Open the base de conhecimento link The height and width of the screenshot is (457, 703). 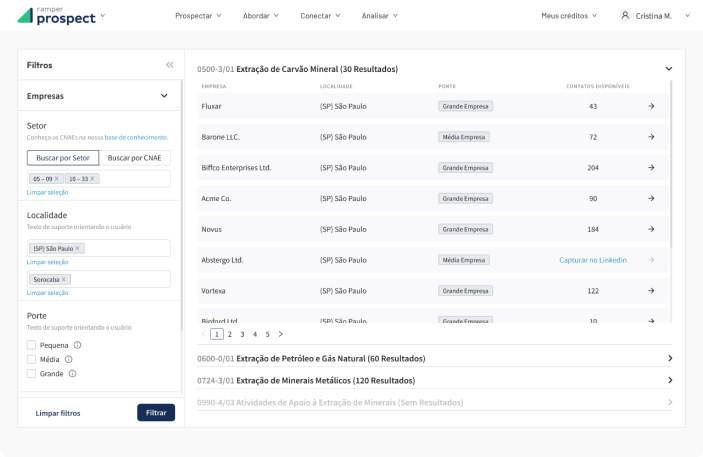pos(136,137)
